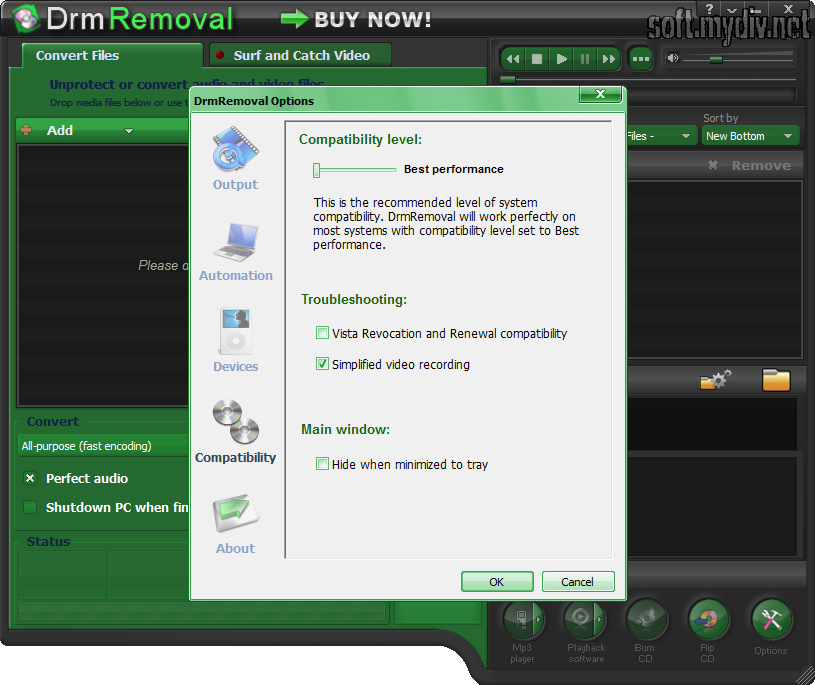Click the BUY NOW! link
Image resolution: width=815 pixels, height=685 pixels.
click(x=357, y=20)
